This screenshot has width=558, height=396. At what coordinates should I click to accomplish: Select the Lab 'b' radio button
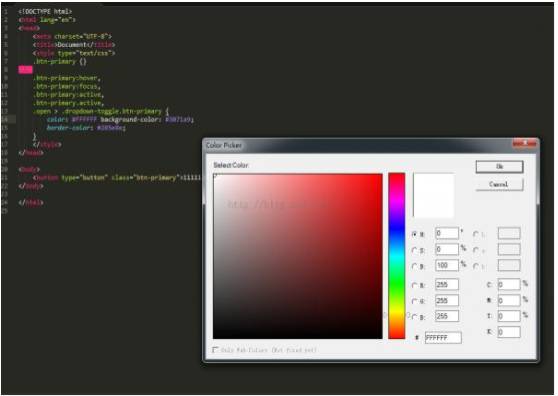coord(476,266)
